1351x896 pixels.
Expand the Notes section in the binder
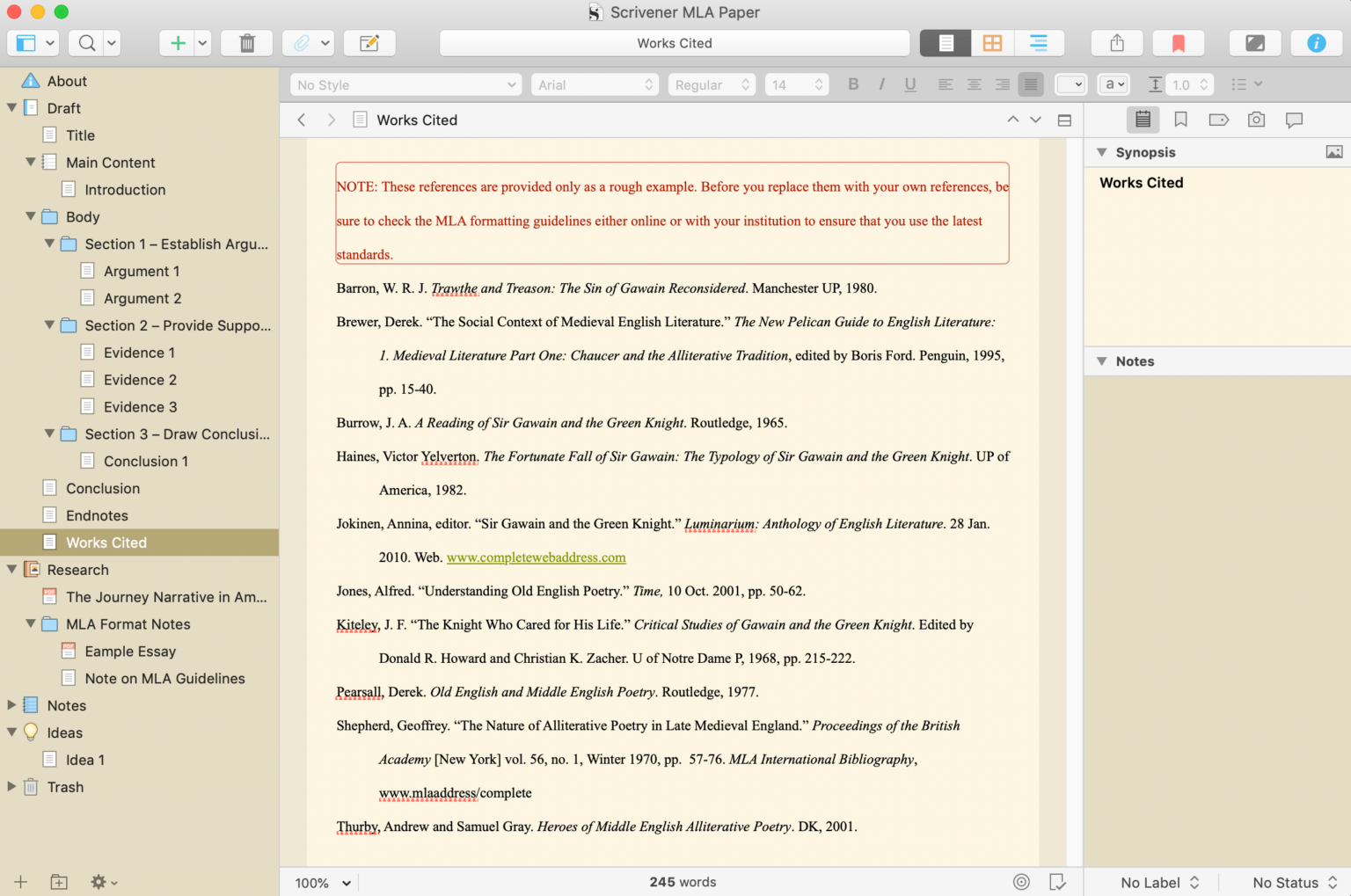(x=11, y=704)
